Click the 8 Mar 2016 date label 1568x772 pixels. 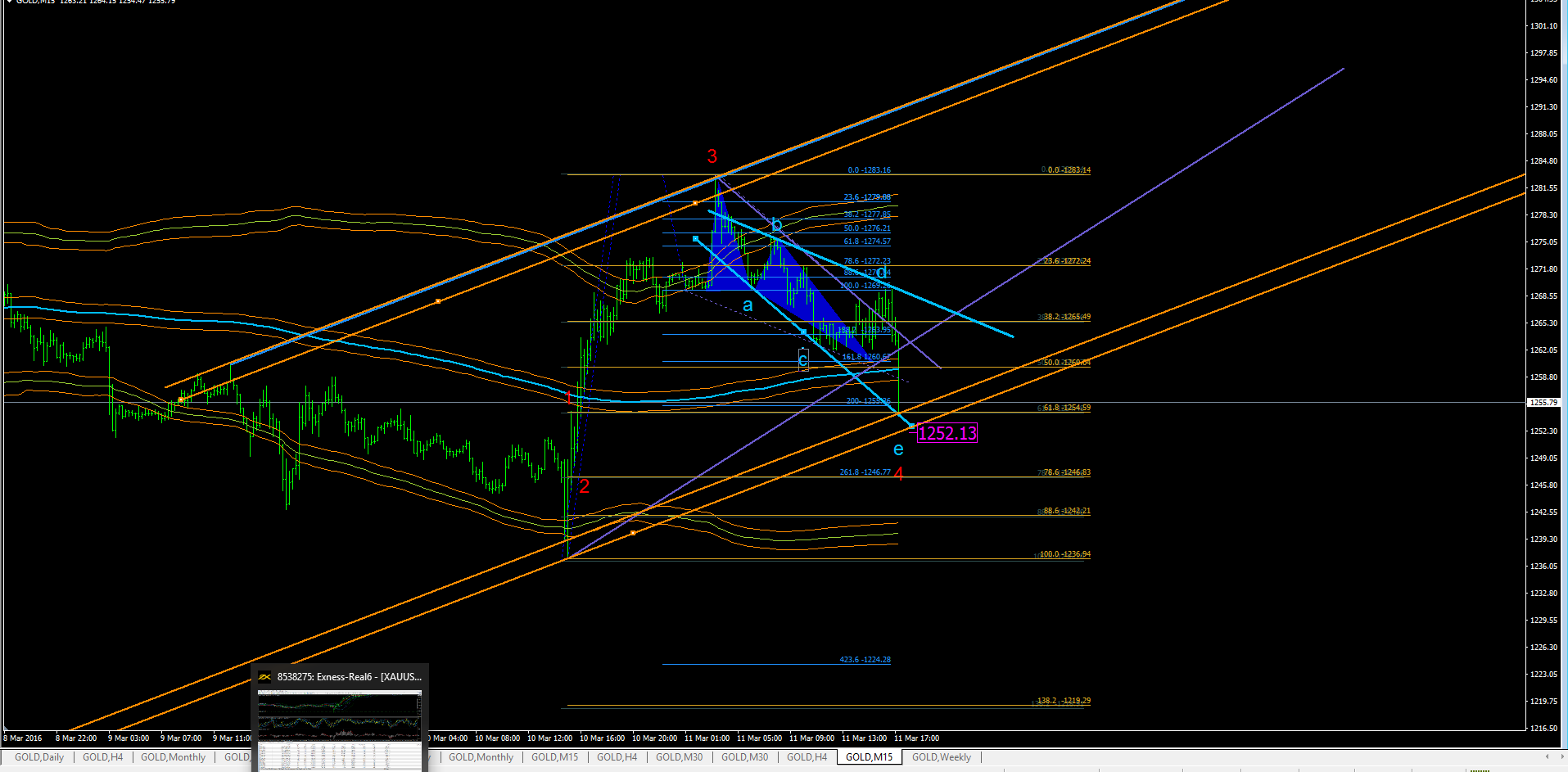coord(22,738)
